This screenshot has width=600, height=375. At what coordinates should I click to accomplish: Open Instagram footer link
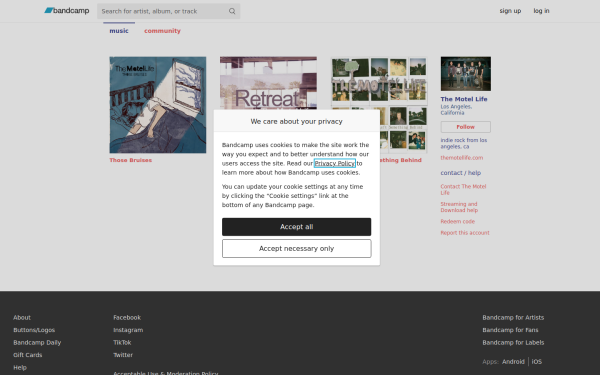coord(128,330)
